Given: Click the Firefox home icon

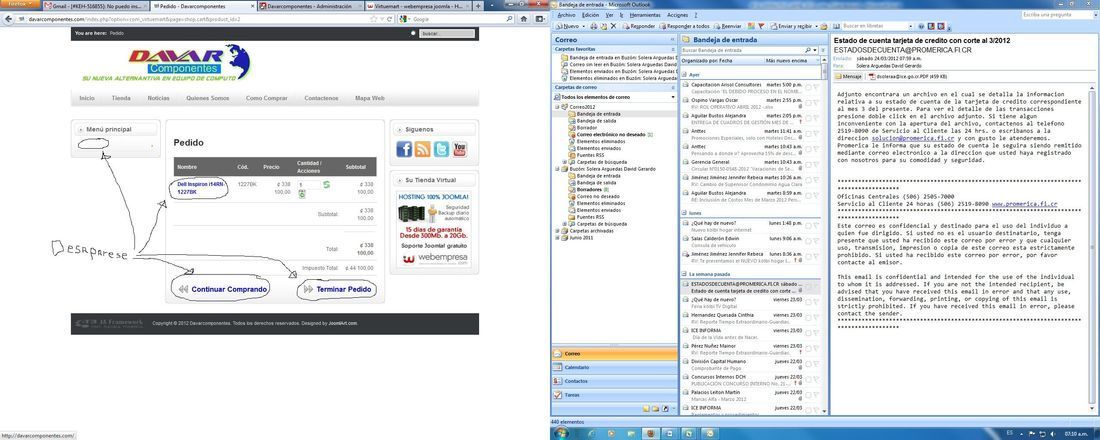Looking at the screenshot, I should (x=523, y=19).
